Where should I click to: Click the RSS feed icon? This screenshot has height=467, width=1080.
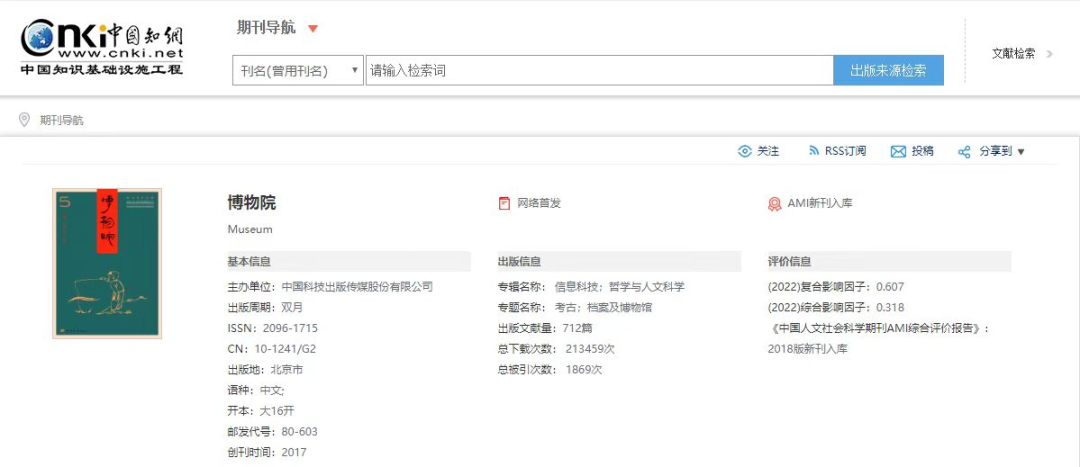813,151
